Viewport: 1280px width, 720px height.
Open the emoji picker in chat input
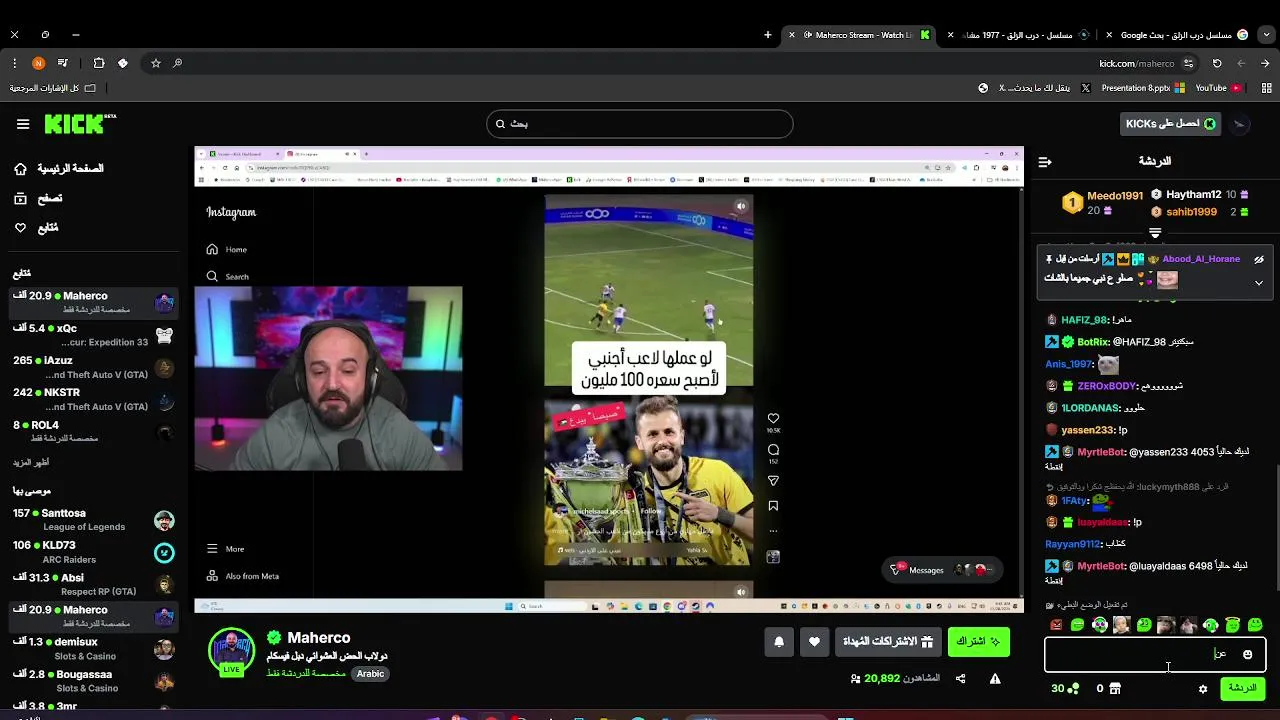click(x=1247, y=655)
